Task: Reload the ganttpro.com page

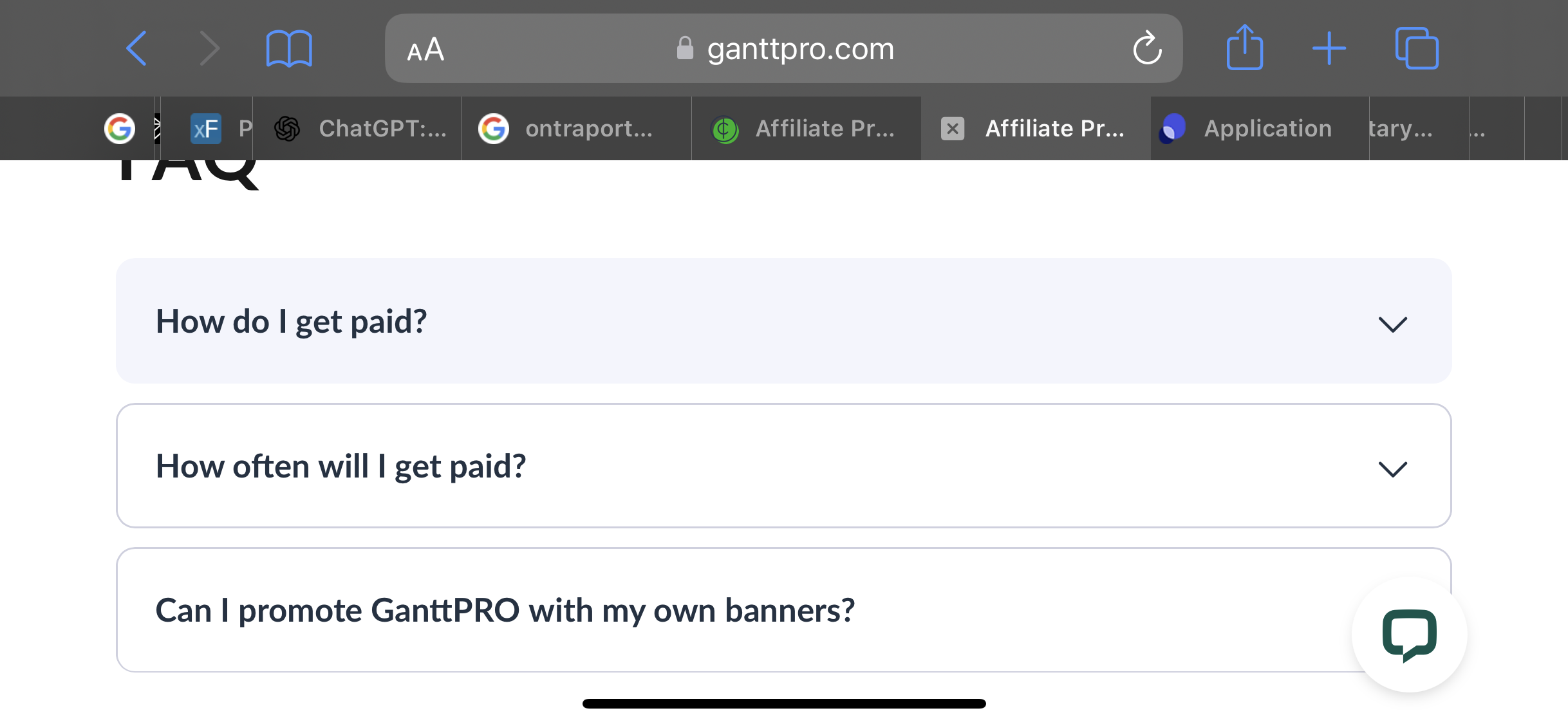Action: (1147, 48)
